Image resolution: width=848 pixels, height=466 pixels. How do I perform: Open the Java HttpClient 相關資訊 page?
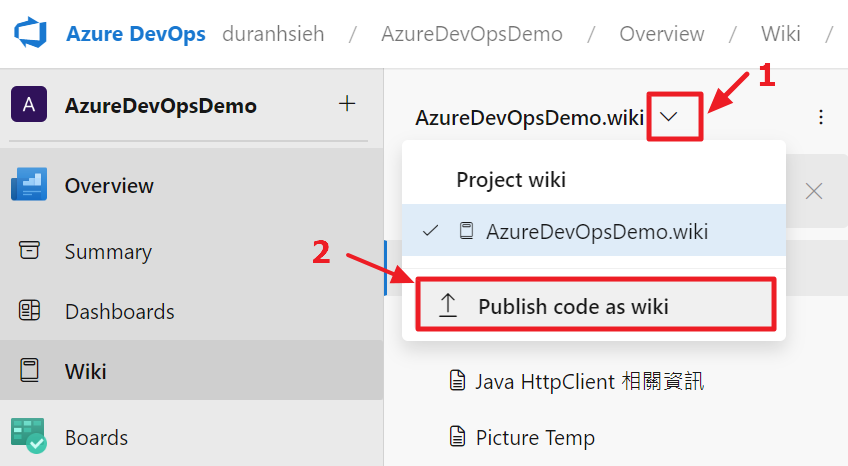coord(589,381)
